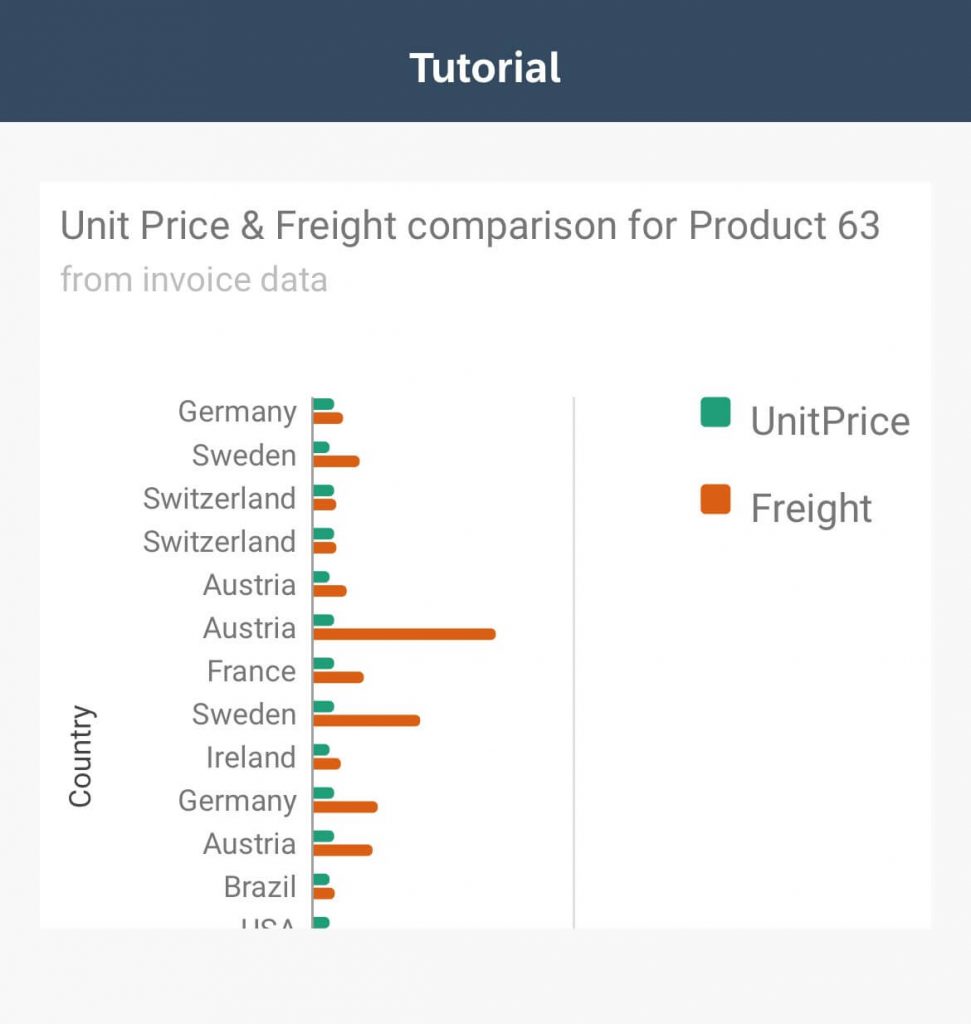Click the 'from invoice data' subtitle
The image size is (971, 1024).
point(194,280)
